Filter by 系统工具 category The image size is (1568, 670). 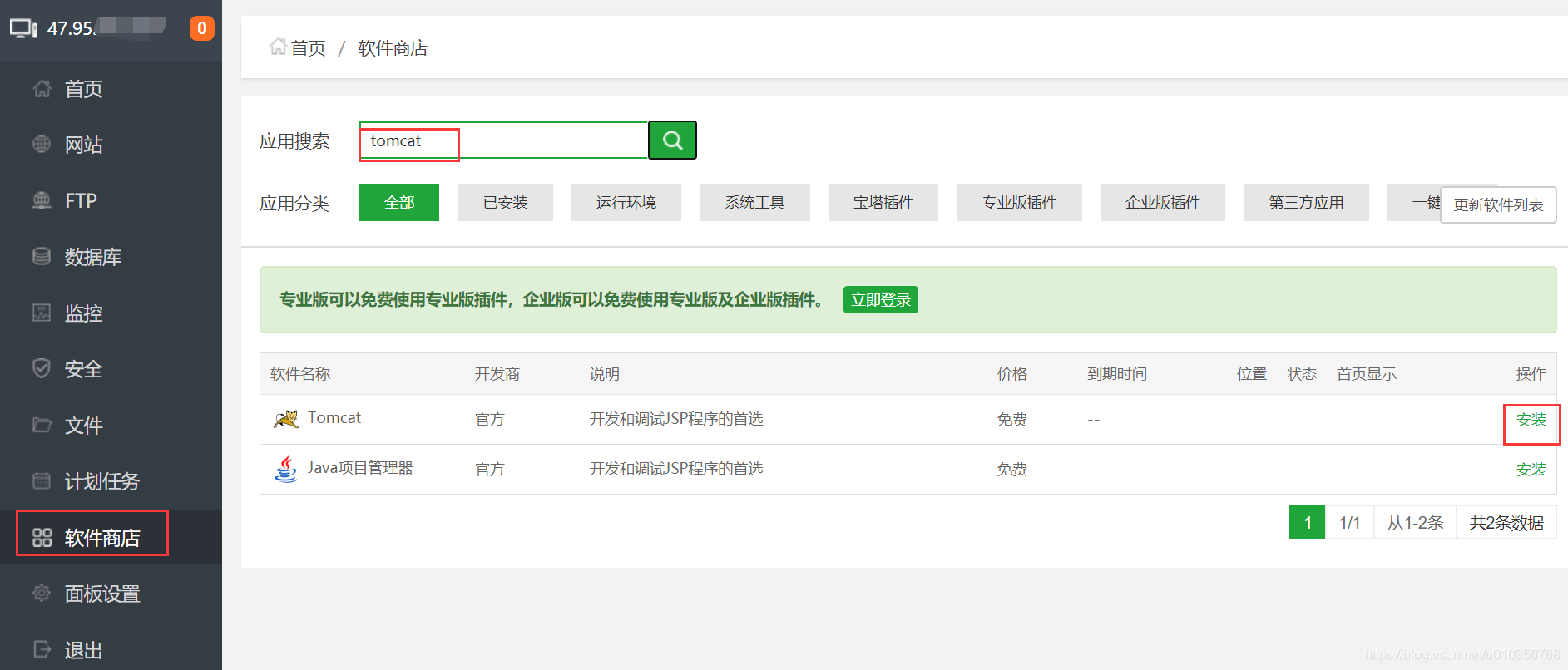coord(755,202)
